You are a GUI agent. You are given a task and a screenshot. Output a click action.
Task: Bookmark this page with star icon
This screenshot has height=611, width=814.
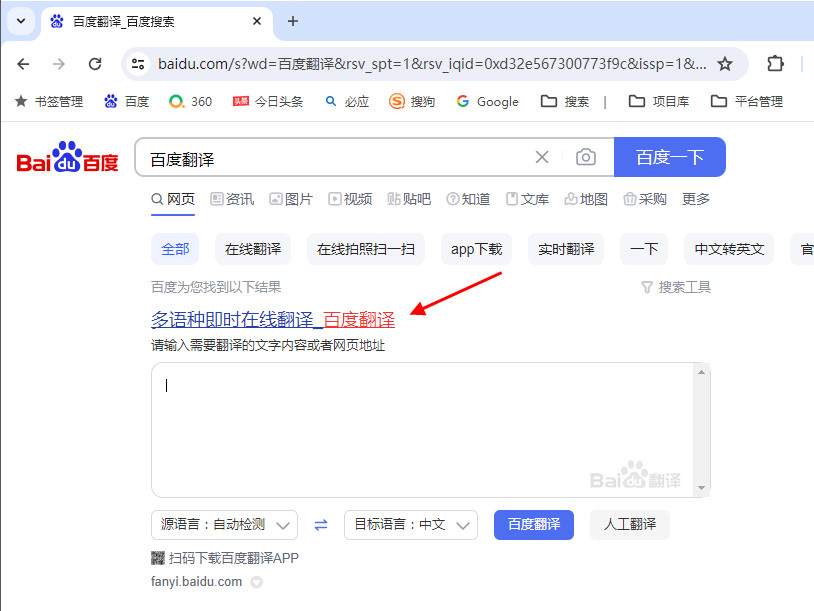[725, 64]
